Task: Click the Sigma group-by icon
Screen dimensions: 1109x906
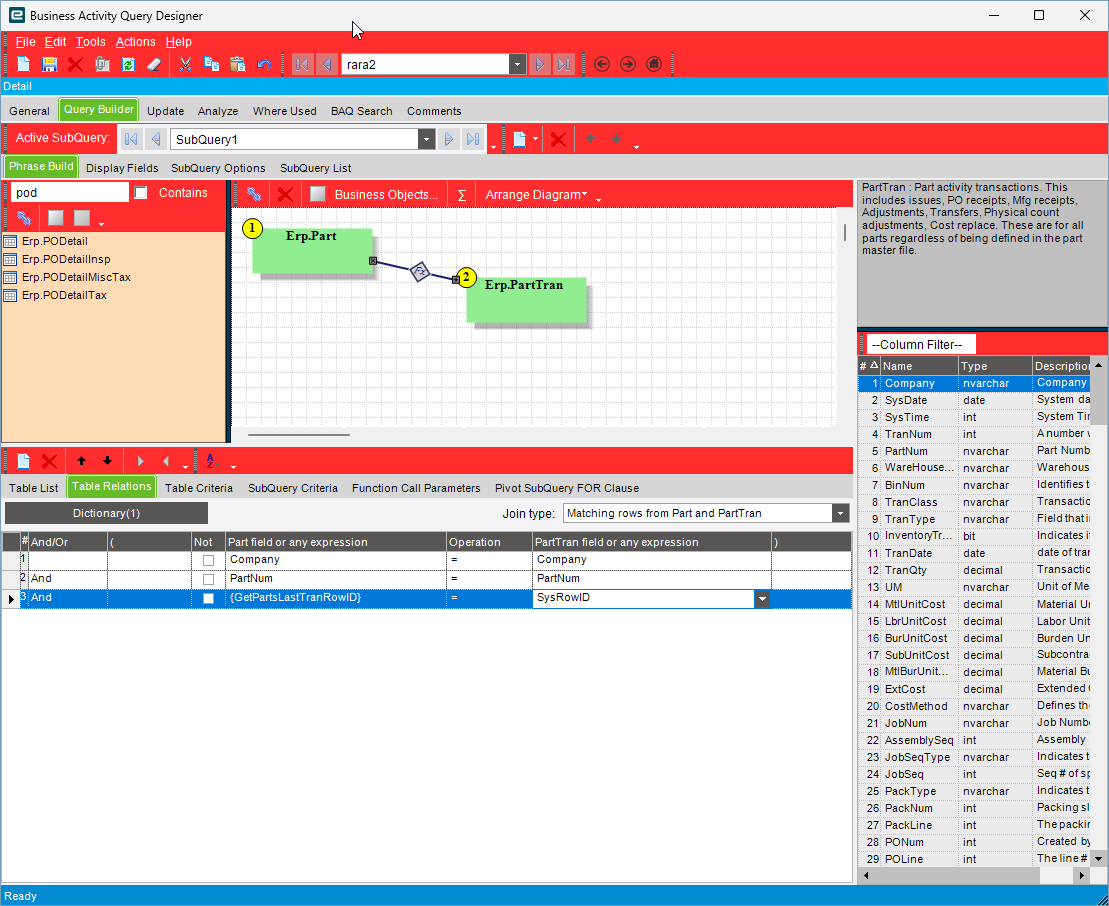Action: (462, 195)
